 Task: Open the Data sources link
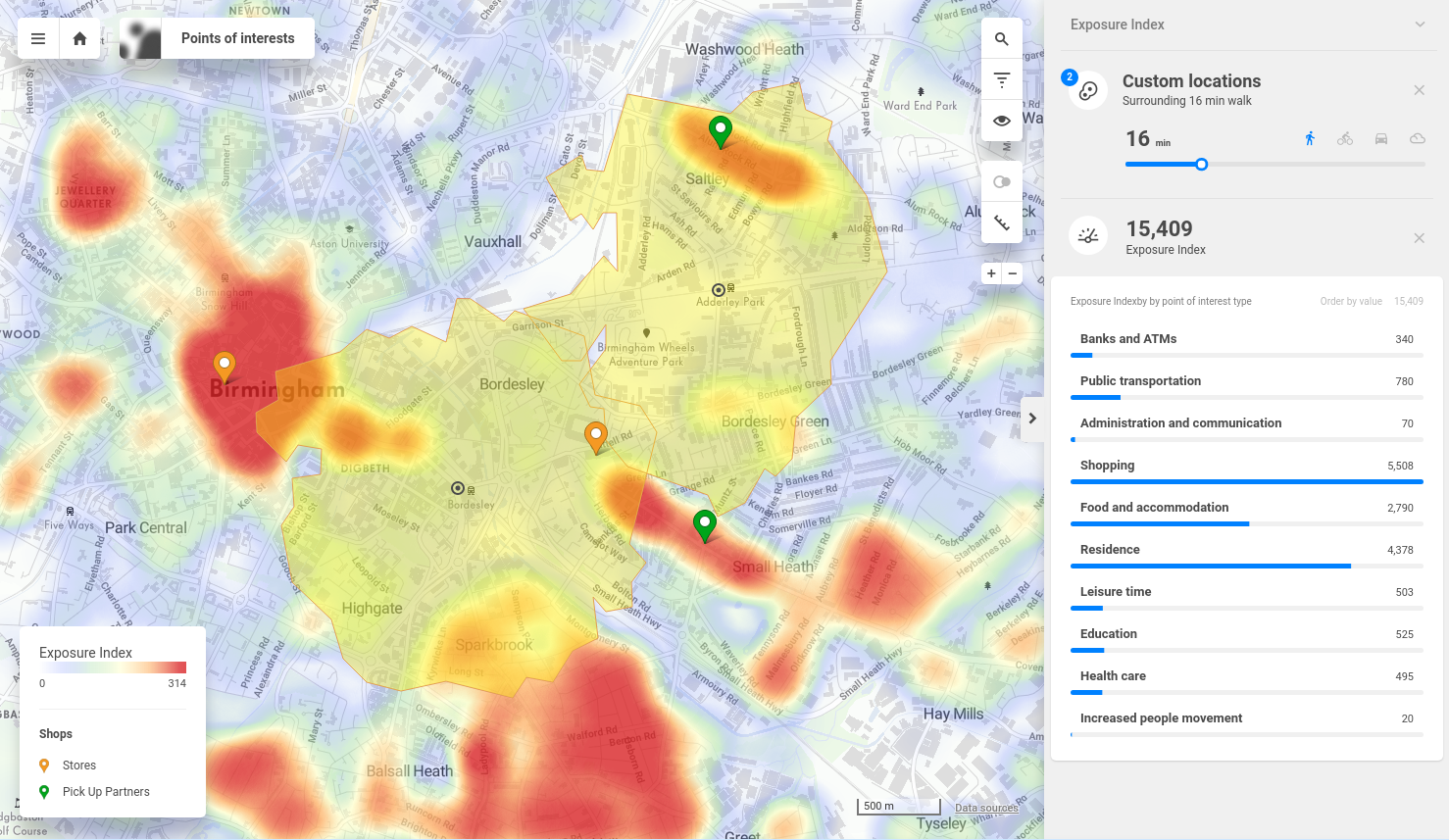[986, 809]
